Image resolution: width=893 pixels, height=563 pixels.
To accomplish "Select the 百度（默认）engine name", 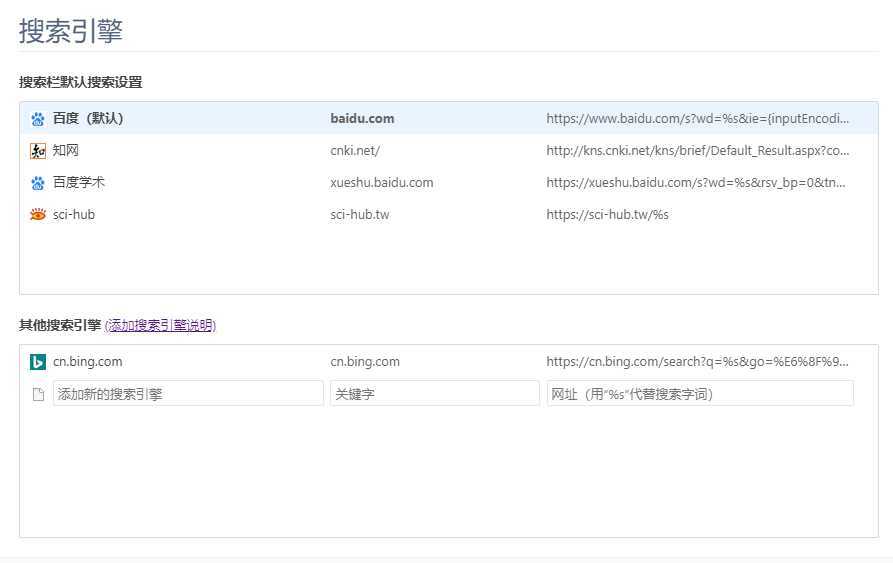I will 88,118.
